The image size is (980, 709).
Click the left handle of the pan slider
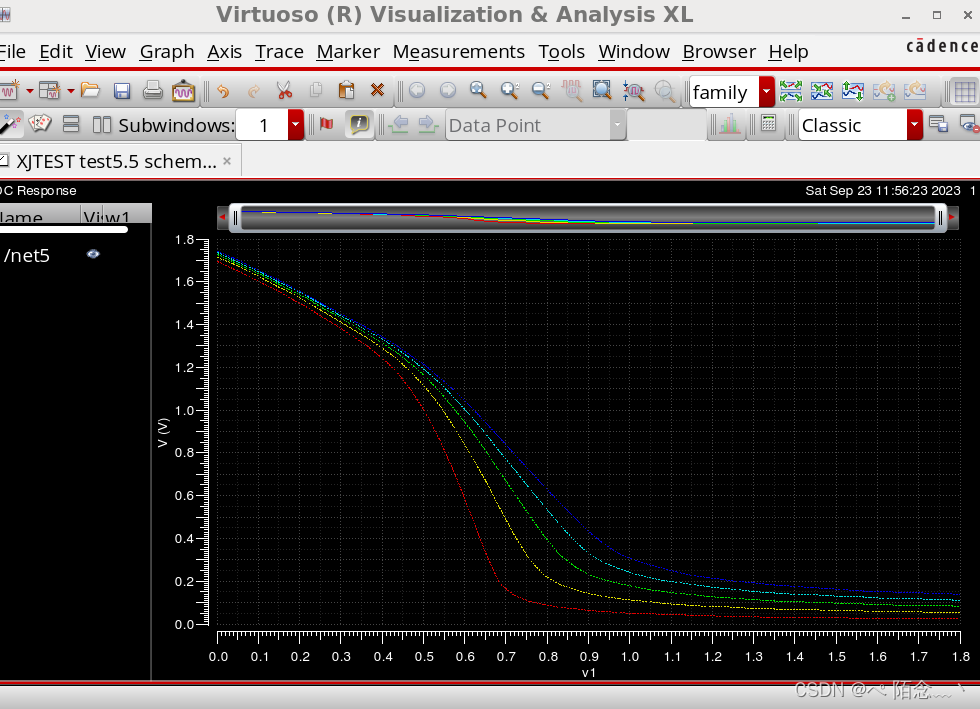pos(235,218)
